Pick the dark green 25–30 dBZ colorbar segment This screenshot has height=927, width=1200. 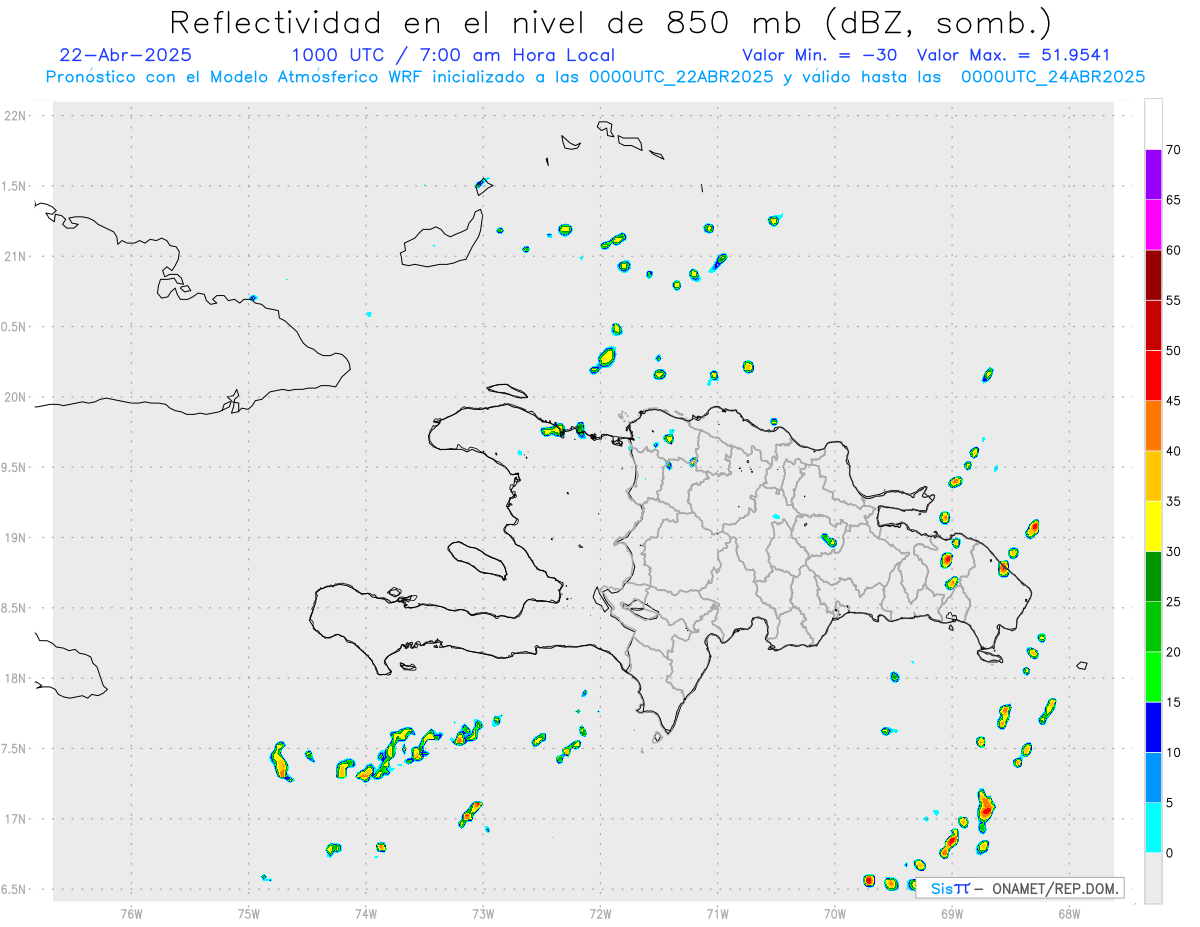[x=1153, y=577]
